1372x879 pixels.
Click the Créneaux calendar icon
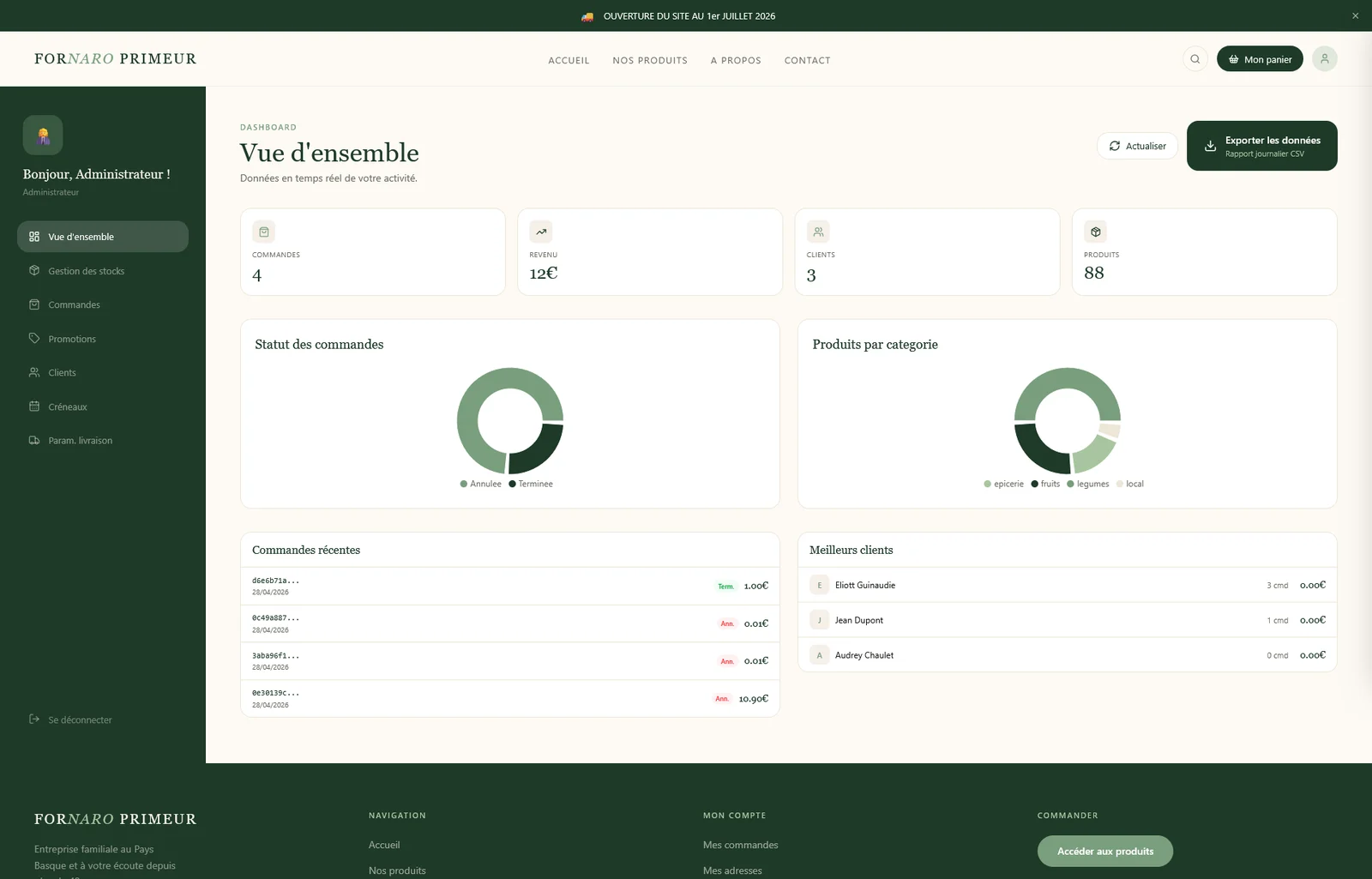(34, 406)
